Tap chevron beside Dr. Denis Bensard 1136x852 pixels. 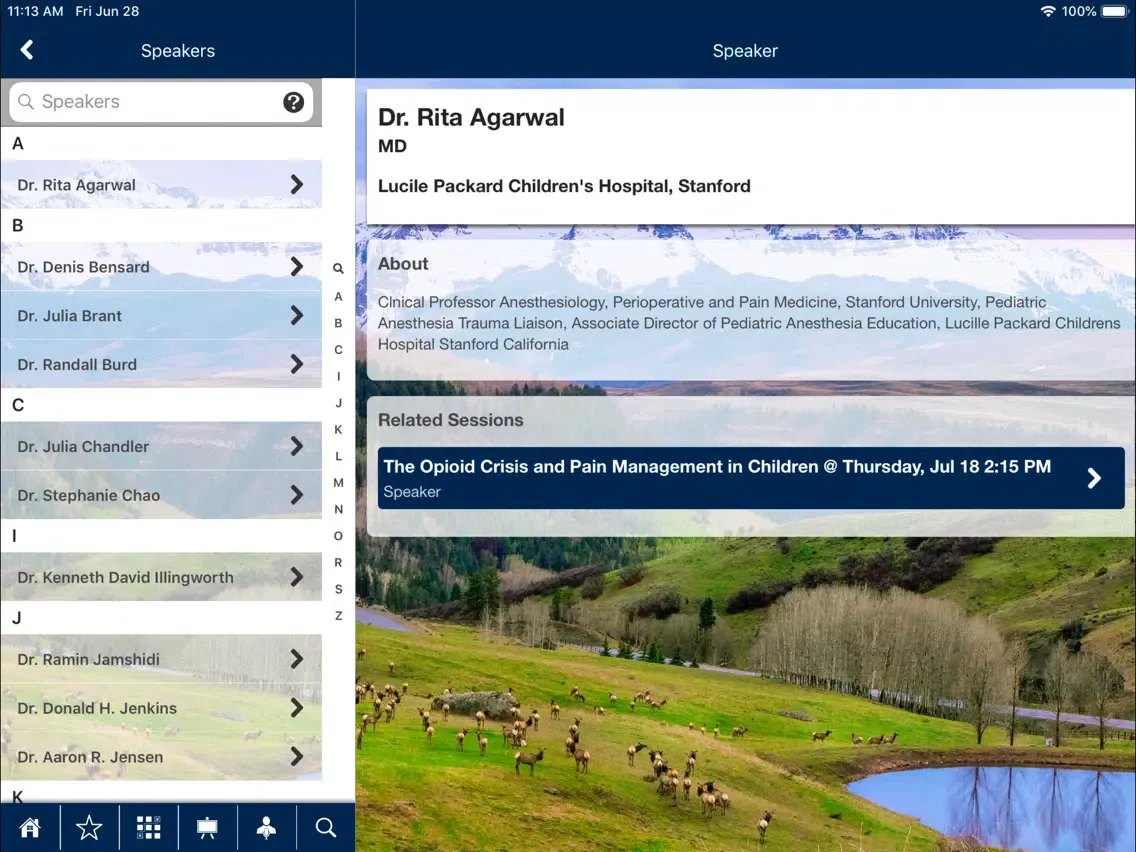click(x=297, y=267)
